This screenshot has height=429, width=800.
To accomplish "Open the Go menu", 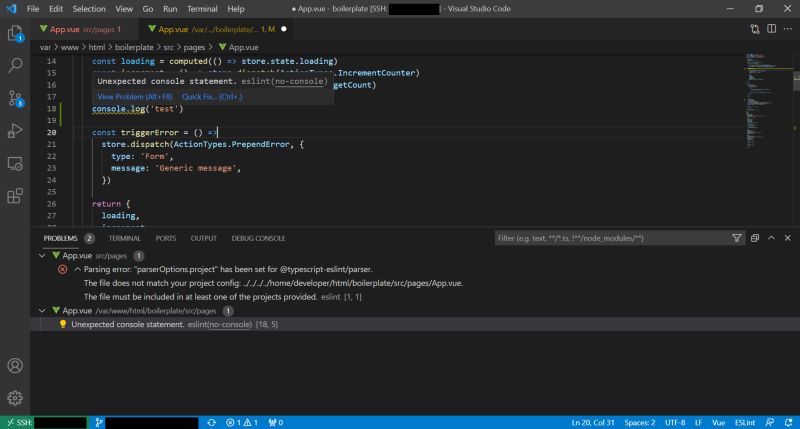I will pyautogui.click(x=148, y=9).
